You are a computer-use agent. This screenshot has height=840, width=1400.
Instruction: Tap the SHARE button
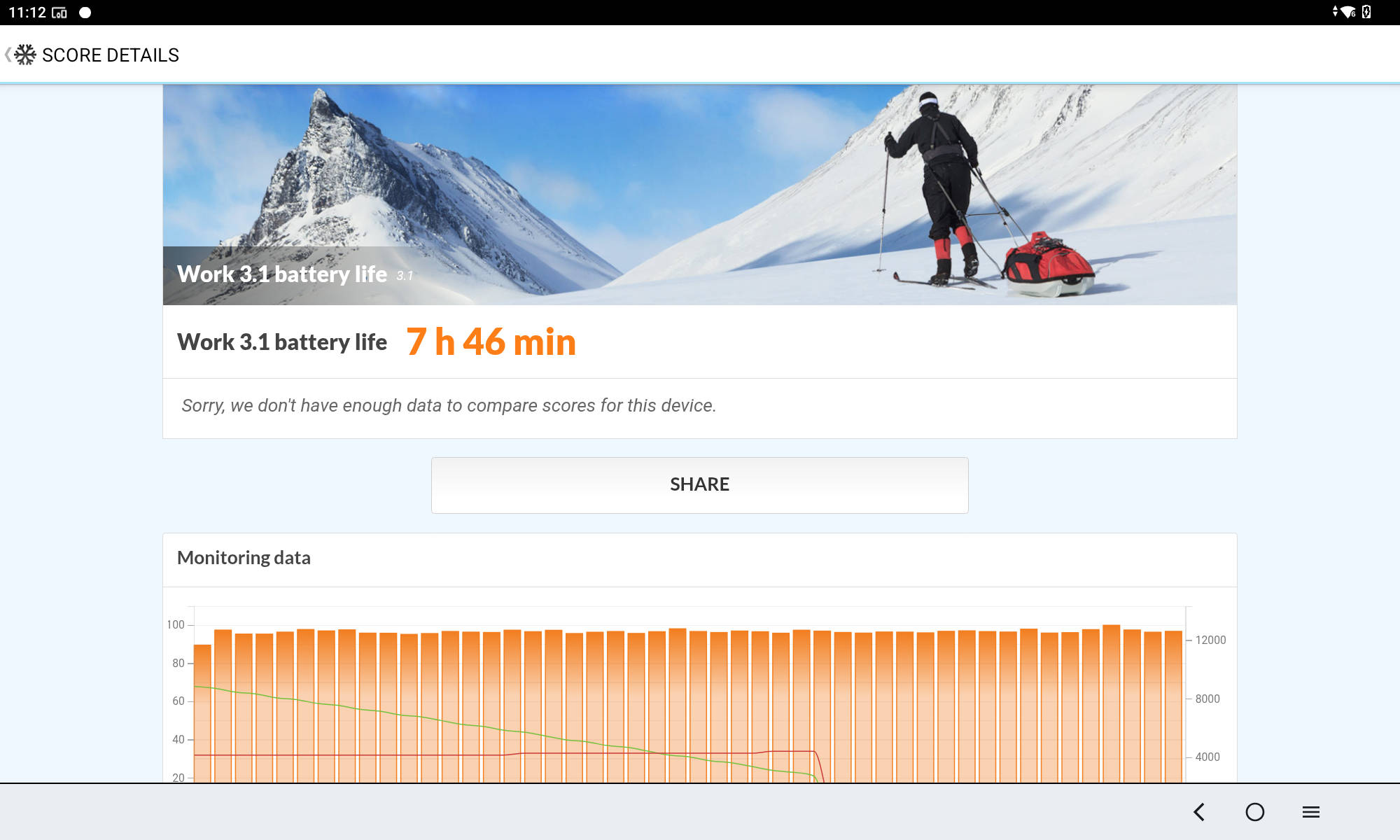[700, 485]
